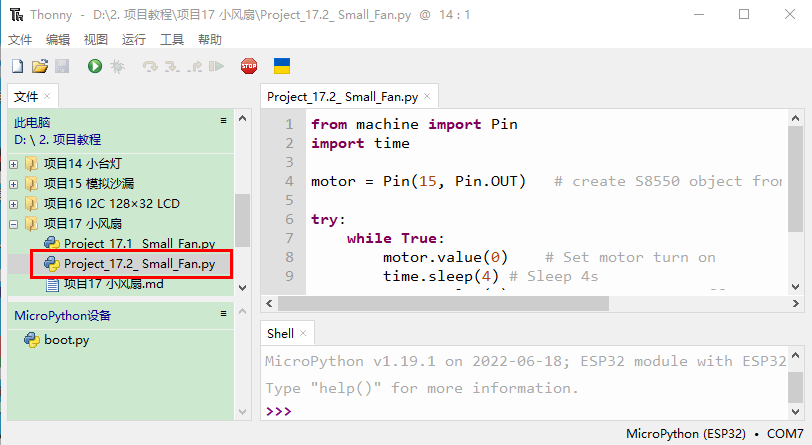Expand the 项目16 I2C 128×32 LCD folder

tap(14, 204)
